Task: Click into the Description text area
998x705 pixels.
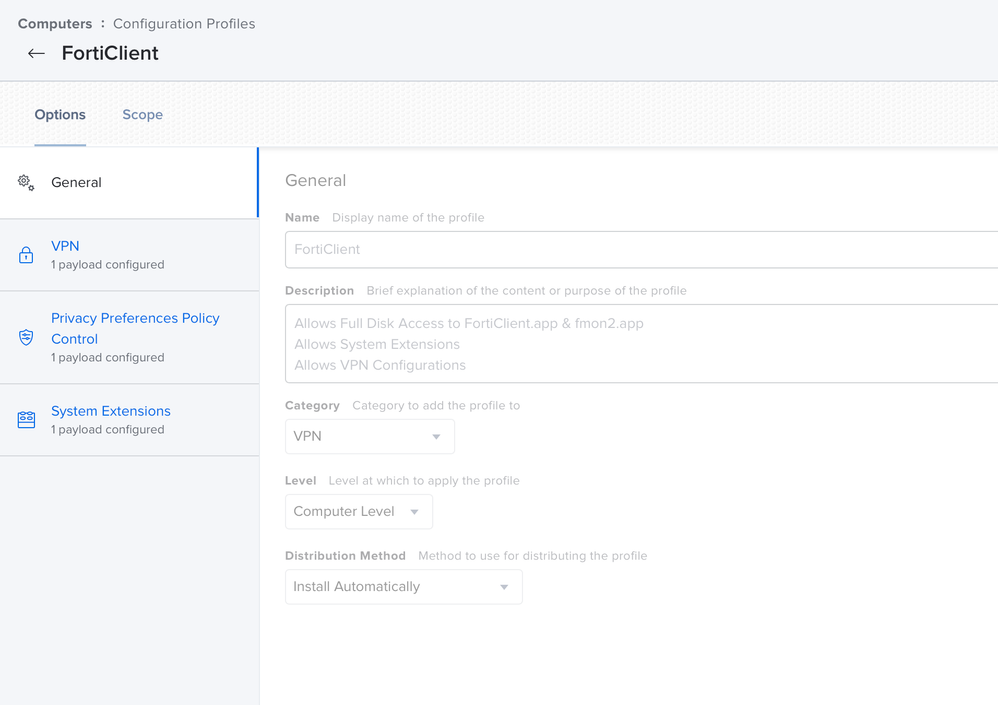Action: pyautogui.click(x=642, y=344)
